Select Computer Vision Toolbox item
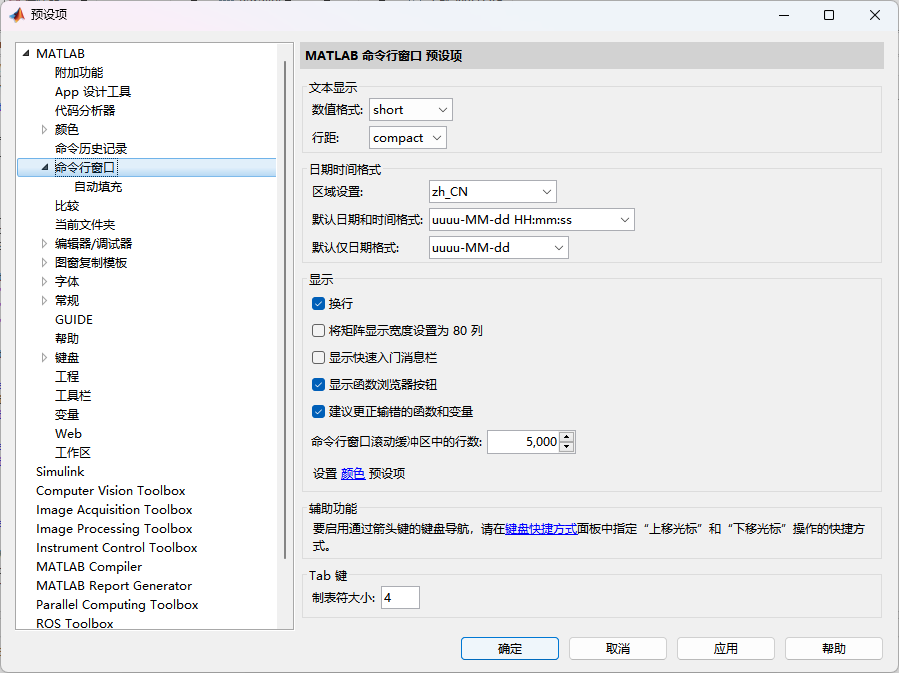This screenshot has height=673, width=899. (111, 491)
